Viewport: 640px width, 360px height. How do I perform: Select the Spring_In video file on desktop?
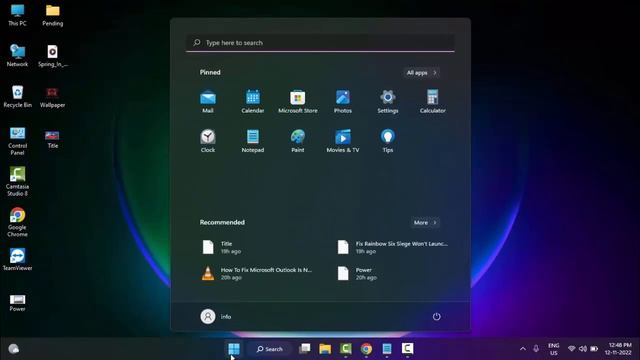(53, 56)
